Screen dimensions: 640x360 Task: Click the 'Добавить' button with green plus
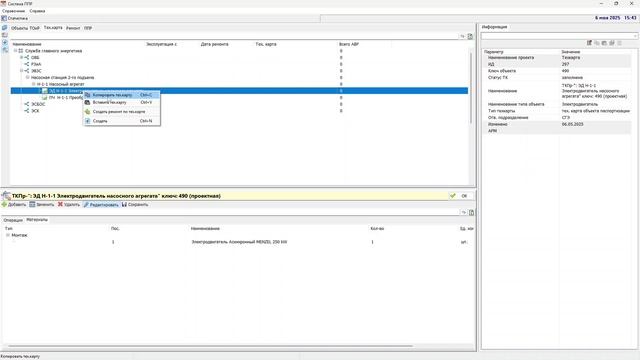coord(14,204)
